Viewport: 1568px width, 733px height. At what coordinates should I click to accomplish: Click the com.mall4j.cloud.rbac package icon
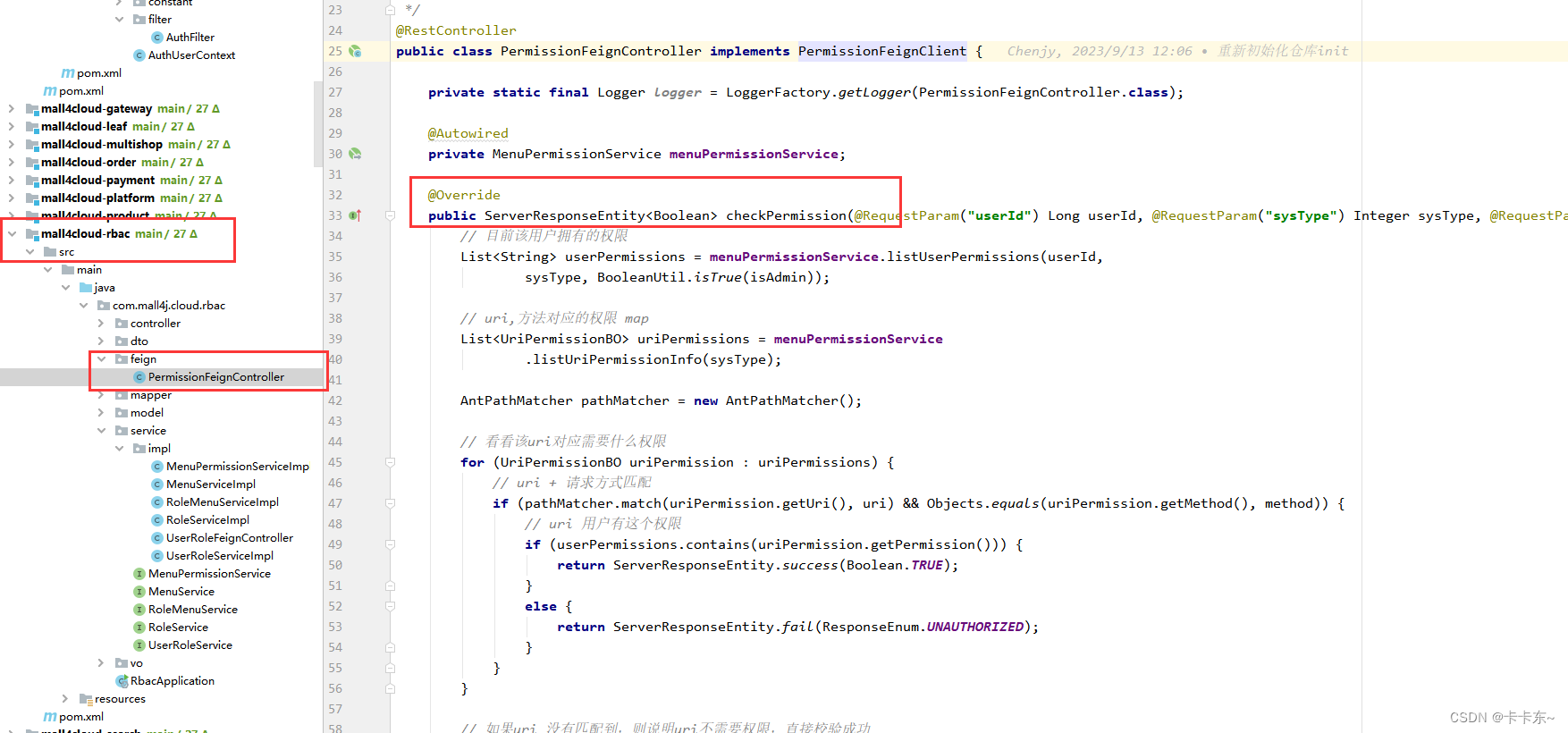tap(104, 306)
